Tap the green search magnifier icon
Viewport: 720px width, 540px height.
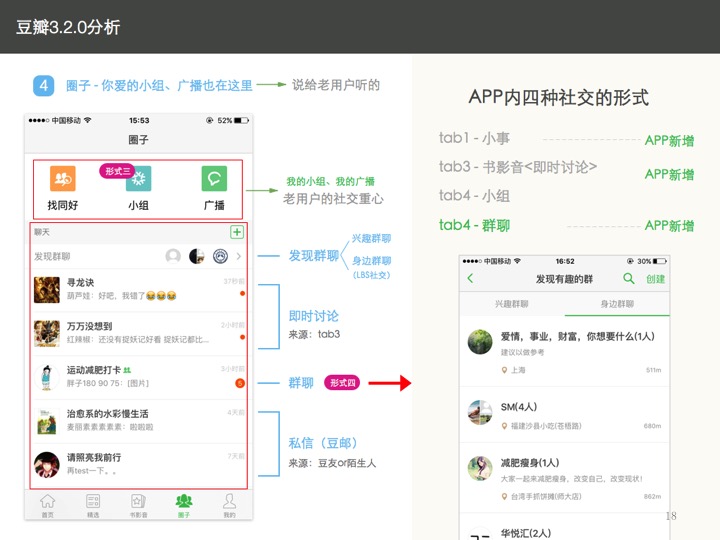click(x=629, y=278)
